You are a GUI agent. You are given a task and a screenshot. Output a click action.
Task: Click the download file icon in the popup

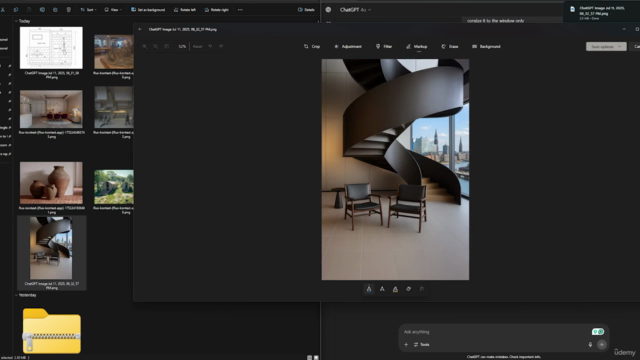(572, 9)
